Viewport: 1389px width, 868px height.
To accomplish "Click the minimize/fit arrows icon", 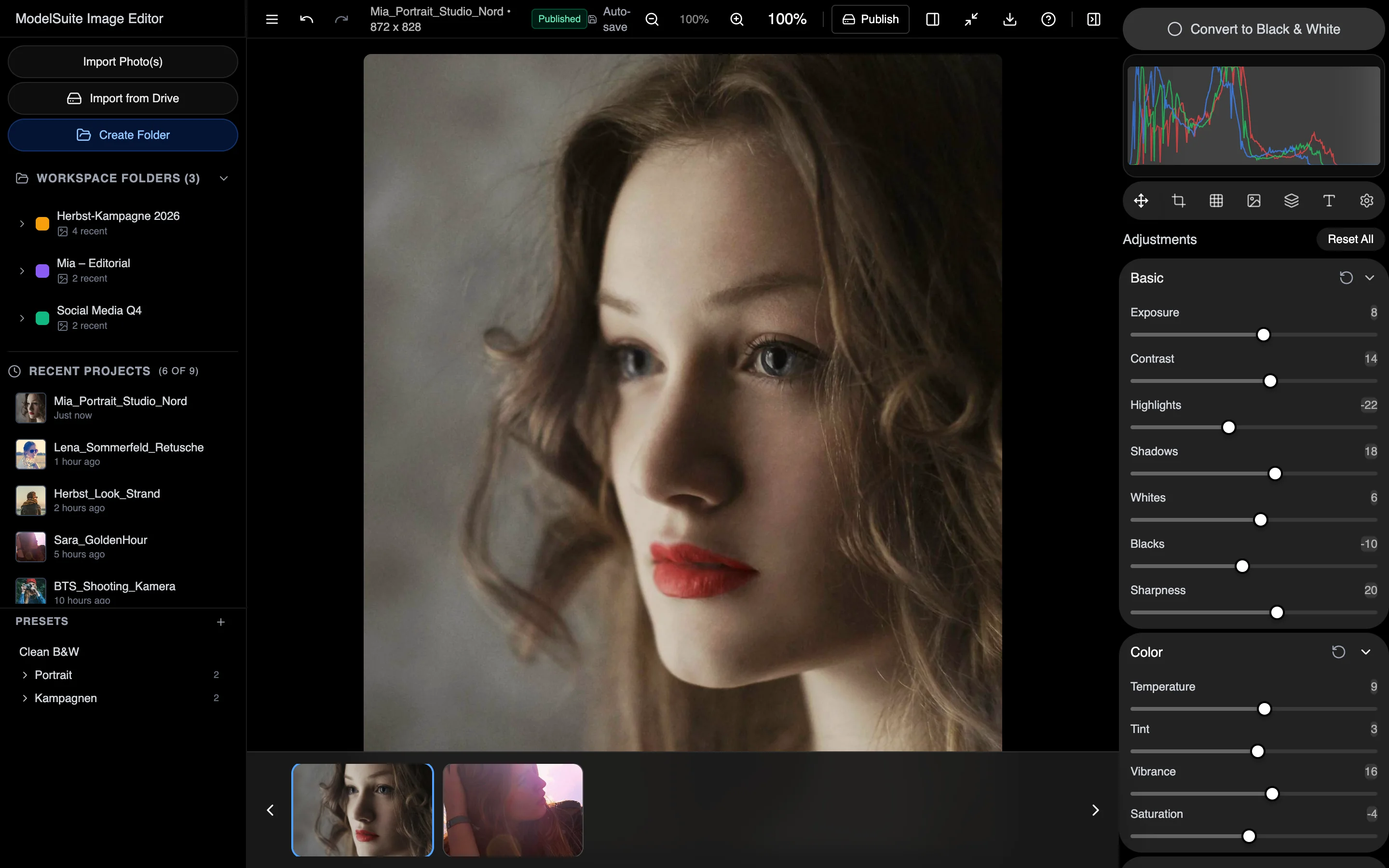I will point(971,19).
